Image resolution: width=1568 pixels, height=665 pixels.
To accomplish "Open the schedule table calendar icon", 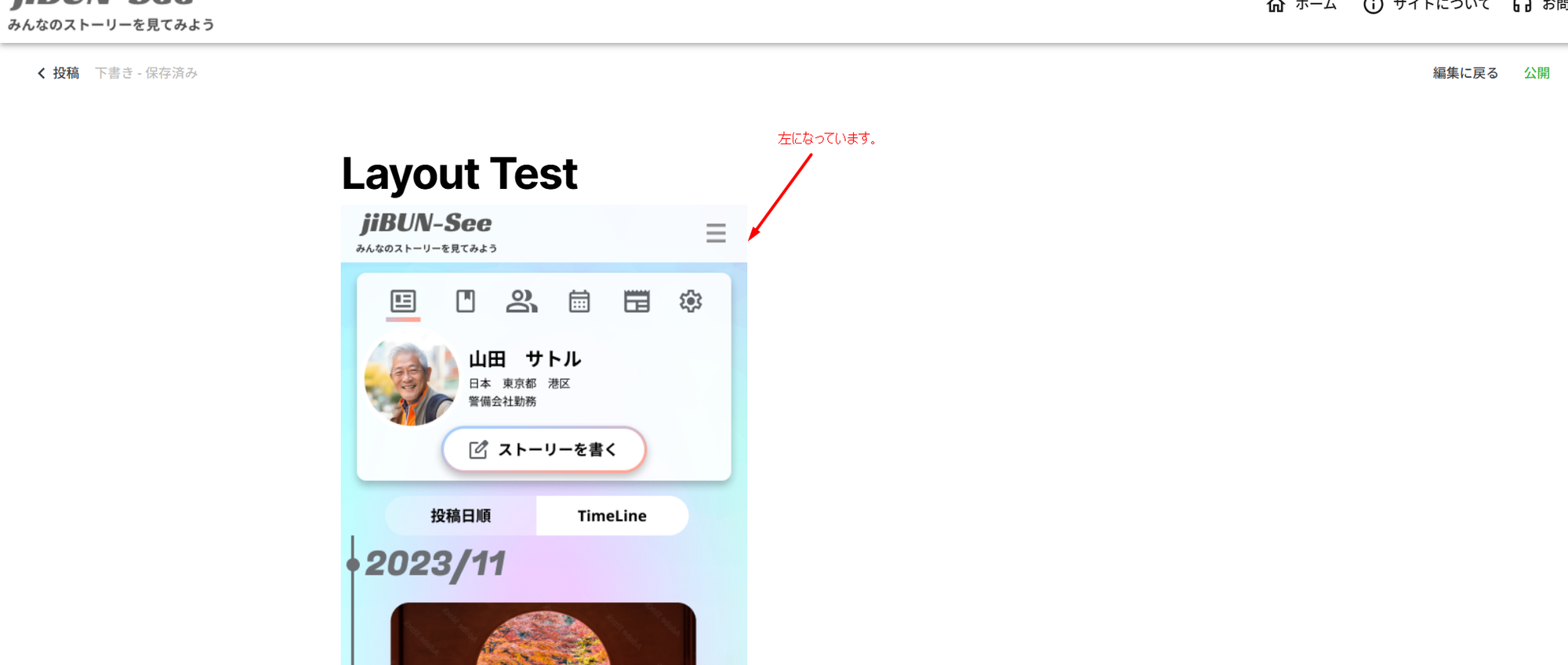I will coord(637,301).
